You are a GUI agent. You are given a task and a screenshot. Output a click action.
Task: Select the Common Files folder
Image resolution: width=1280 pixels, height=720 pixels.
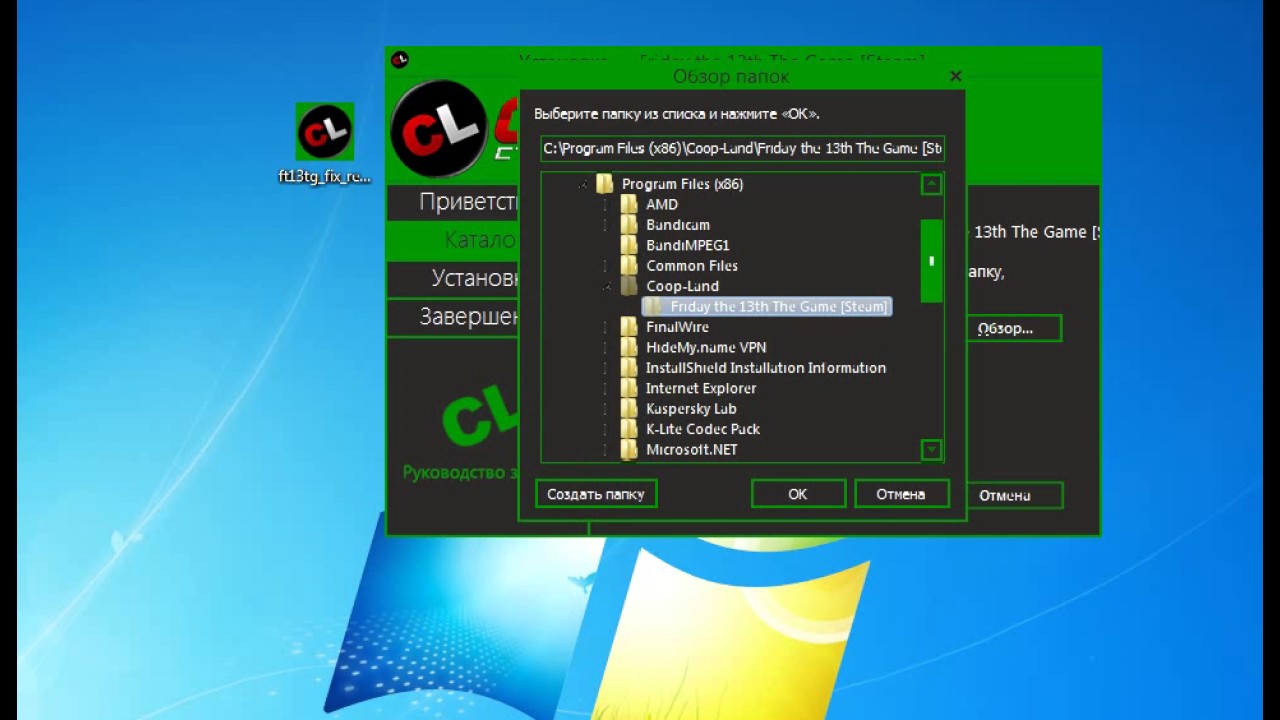692,266
